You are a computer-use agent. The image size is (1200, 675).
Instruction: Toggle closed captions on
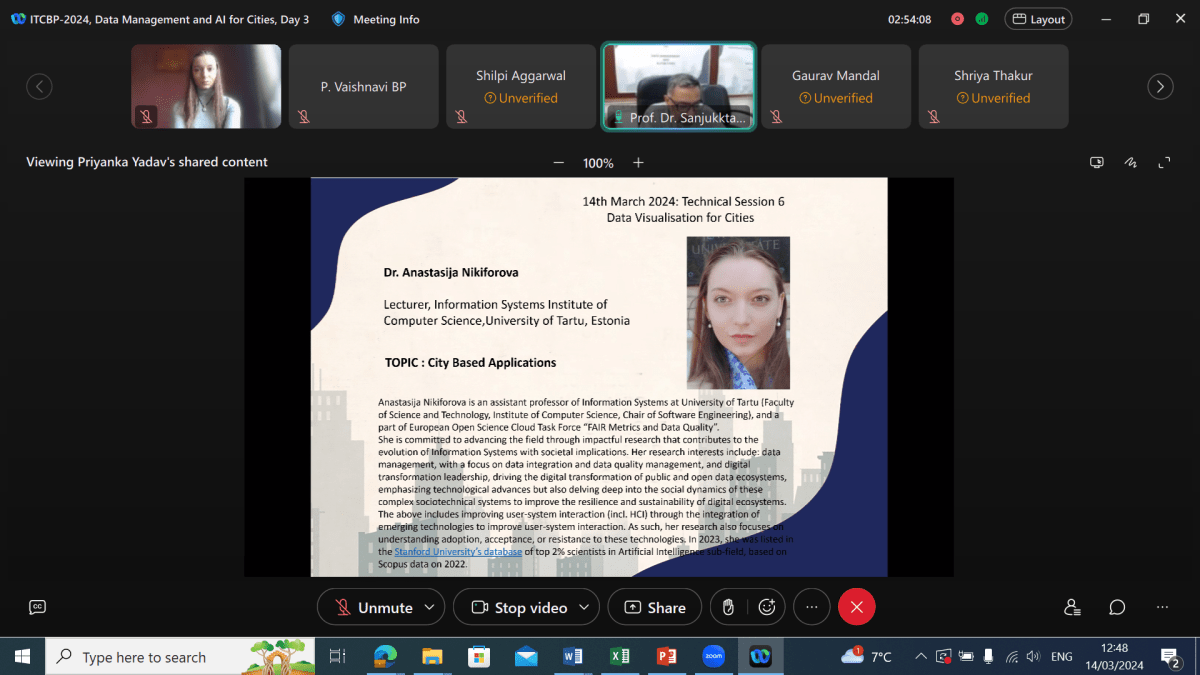pos(37,607)
